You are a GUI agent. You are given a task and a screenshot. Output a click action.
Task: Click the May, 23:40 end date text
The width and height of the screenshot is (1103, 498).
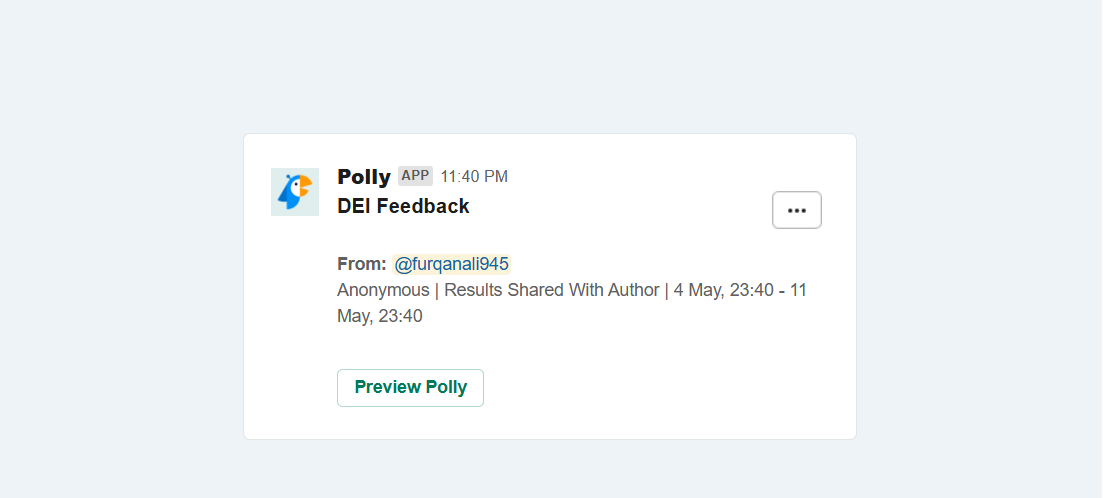point(380,317)
